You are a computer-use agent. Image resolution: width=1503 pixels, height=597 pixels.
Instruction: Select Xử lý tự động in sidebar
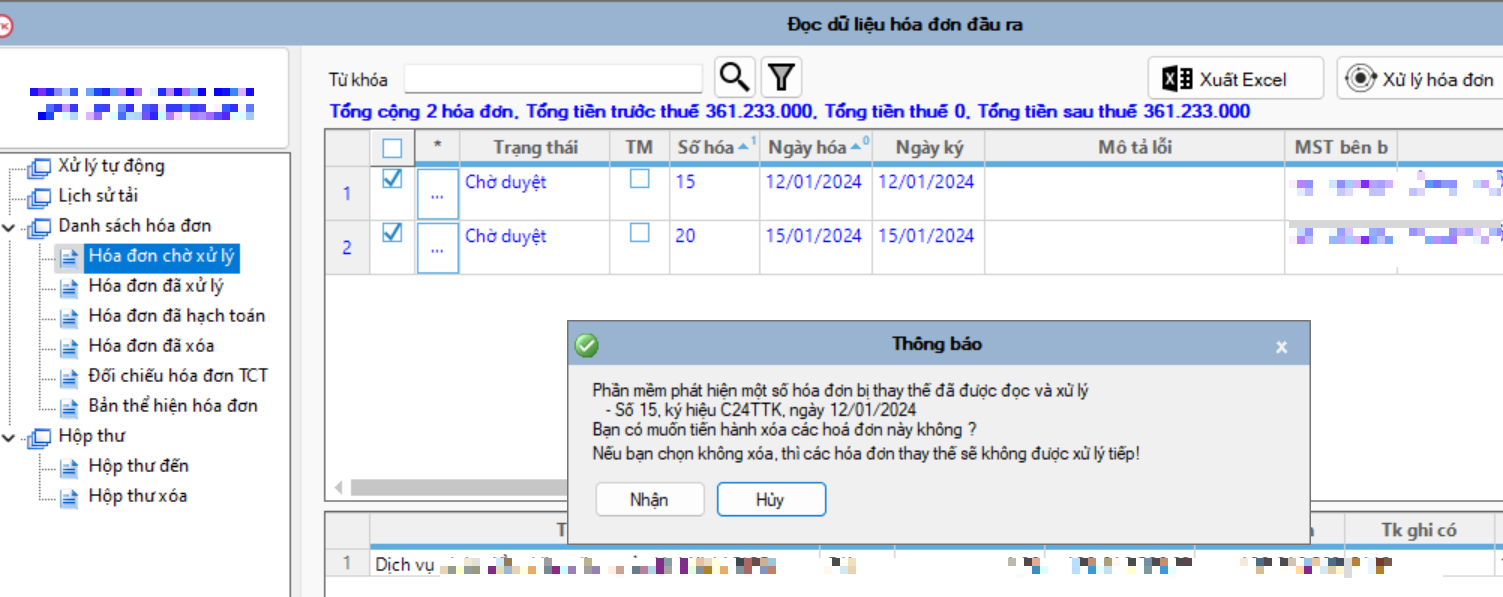click(110, 166)
